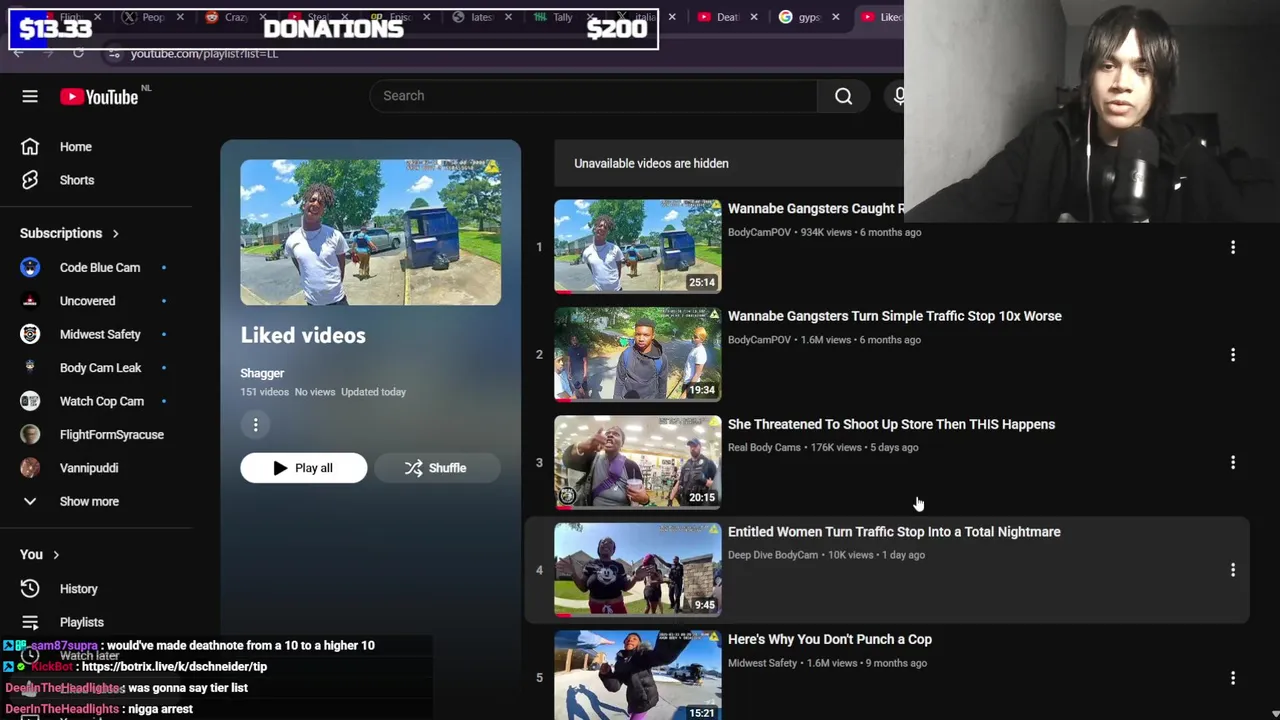Open the Shagger channel link

click(262, 373)
